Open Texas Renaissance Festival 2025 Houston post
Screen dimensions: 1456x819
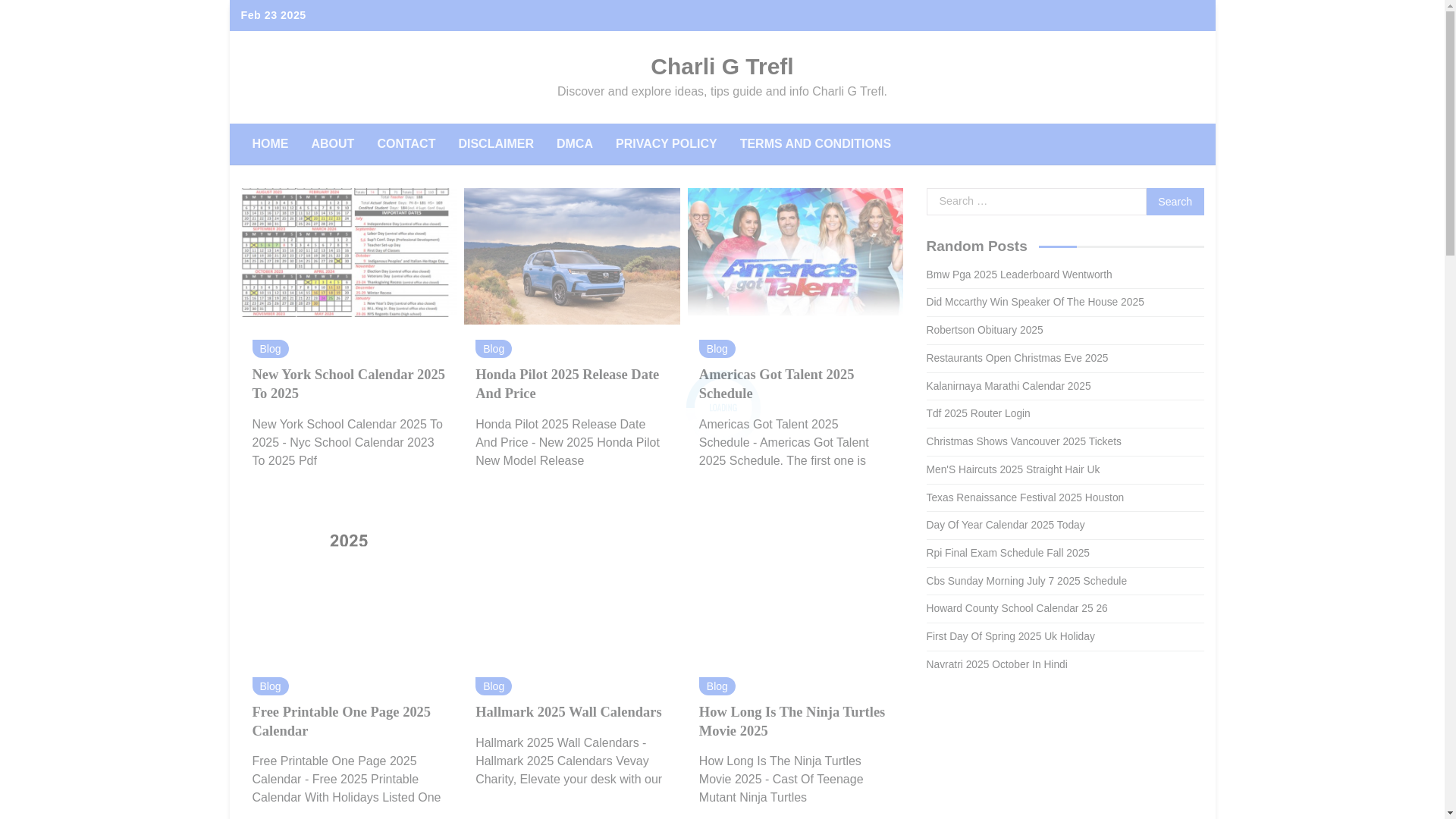click(x=1025, y=497)
